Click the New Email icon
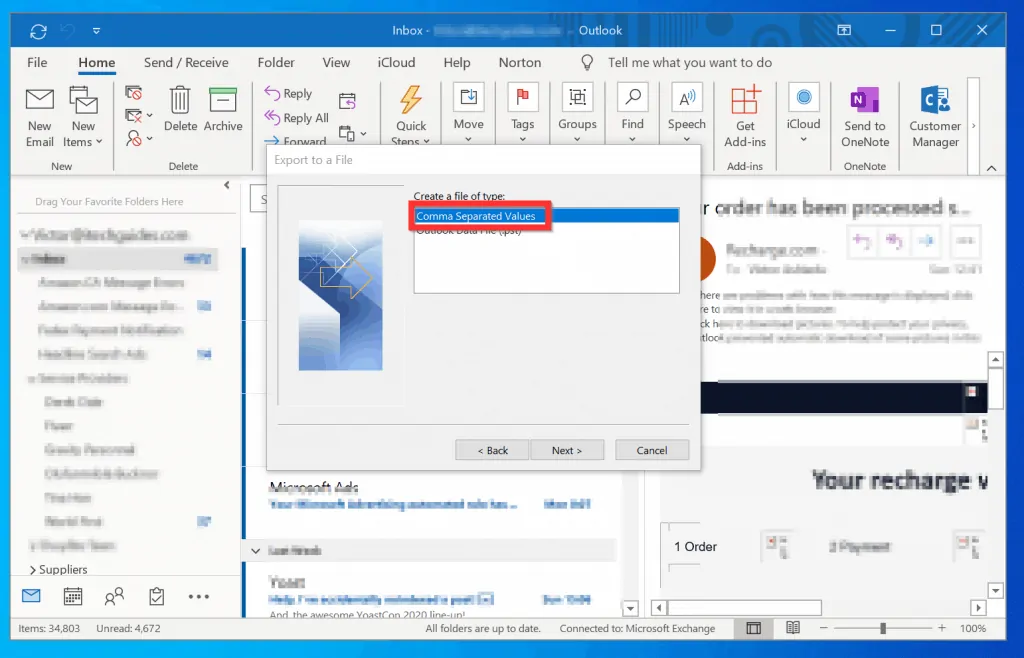 [39, 116]
